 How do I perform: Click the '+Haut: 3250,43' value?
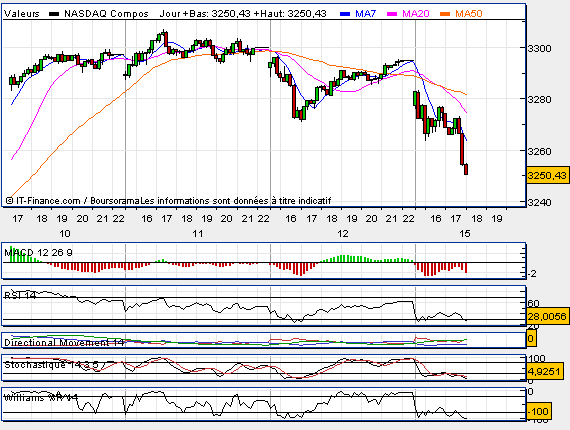coord(290,14)
